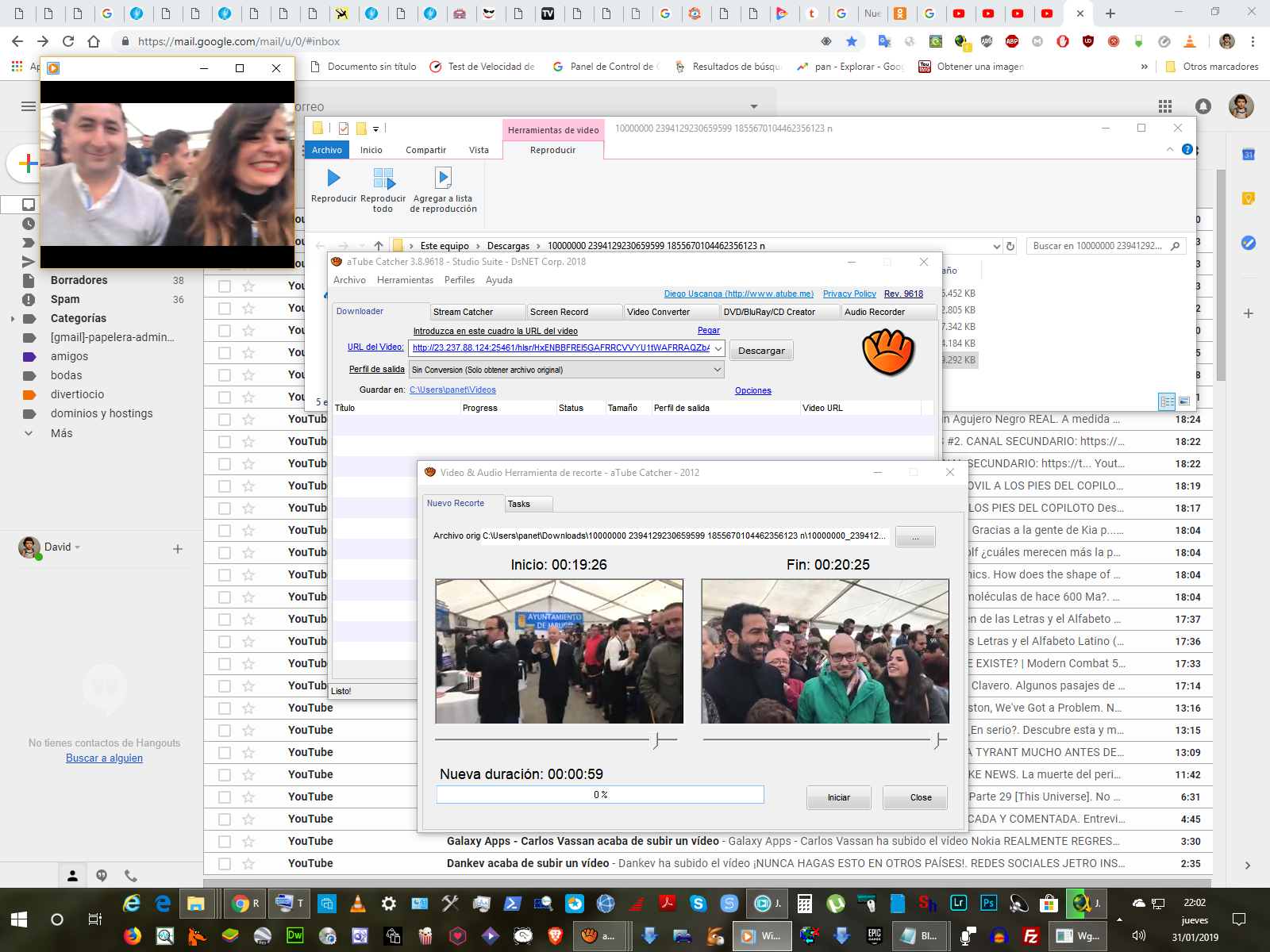1270x952 pixels.
Task: Open Gmail main menu hamburger icon
Action: [29, 106]
